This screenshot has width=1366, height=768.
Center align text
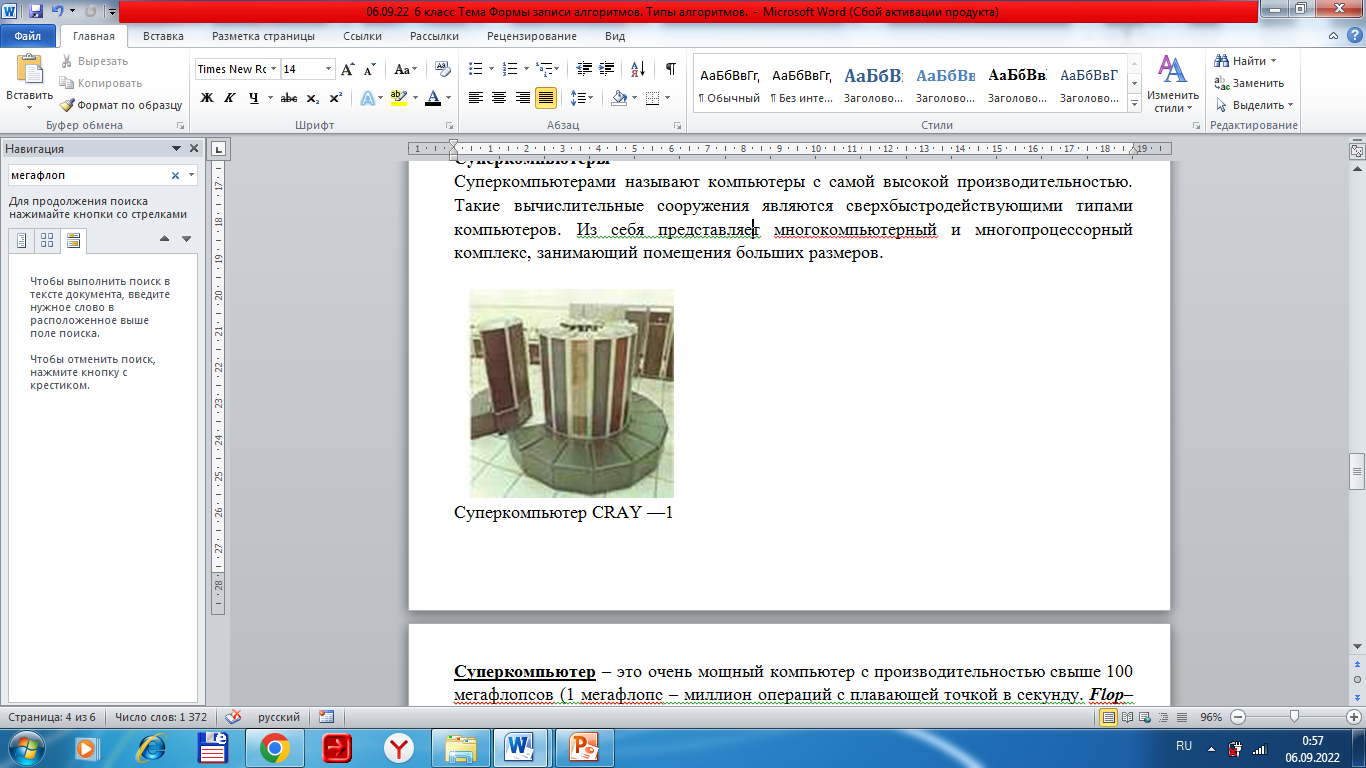point(499,98)
